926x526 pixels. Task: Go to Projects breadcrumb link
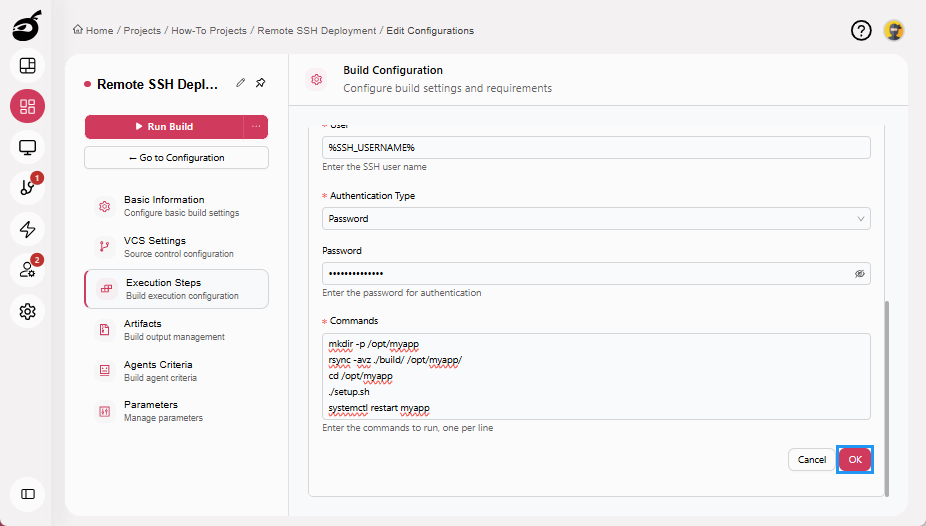142,31
